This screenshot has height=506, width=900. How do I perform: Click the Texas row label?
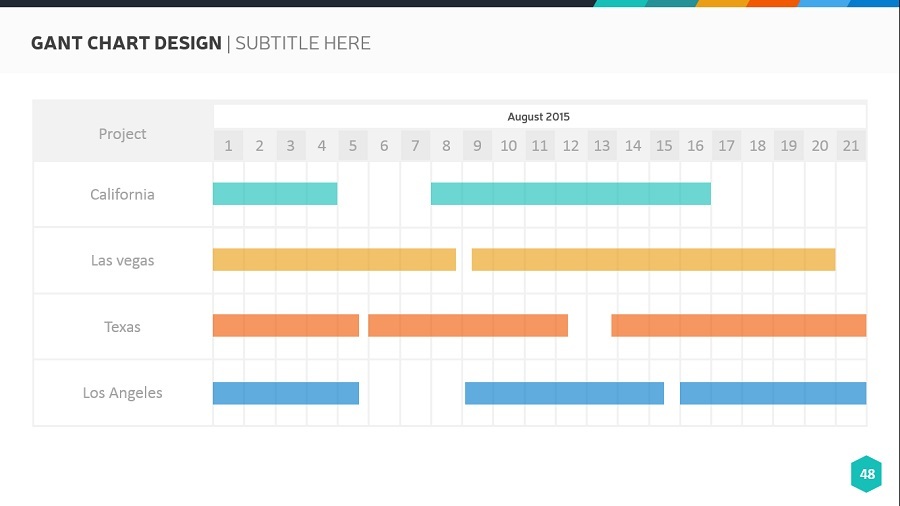122,327
